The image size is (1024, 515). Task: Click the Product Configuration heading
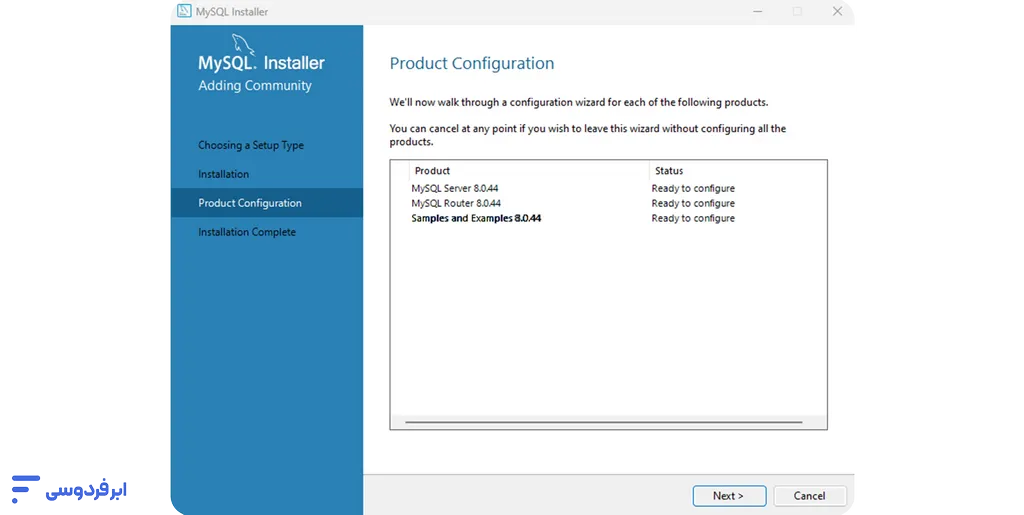coord(472,63)
